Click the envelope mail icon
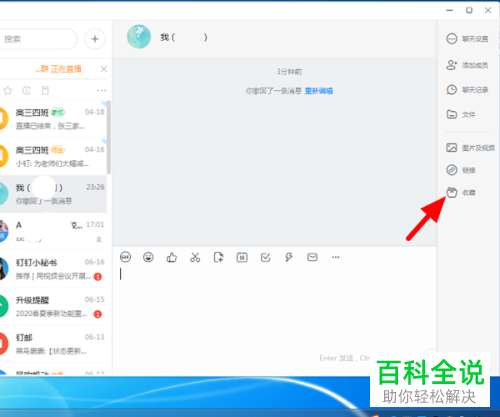 coord(312,257)
